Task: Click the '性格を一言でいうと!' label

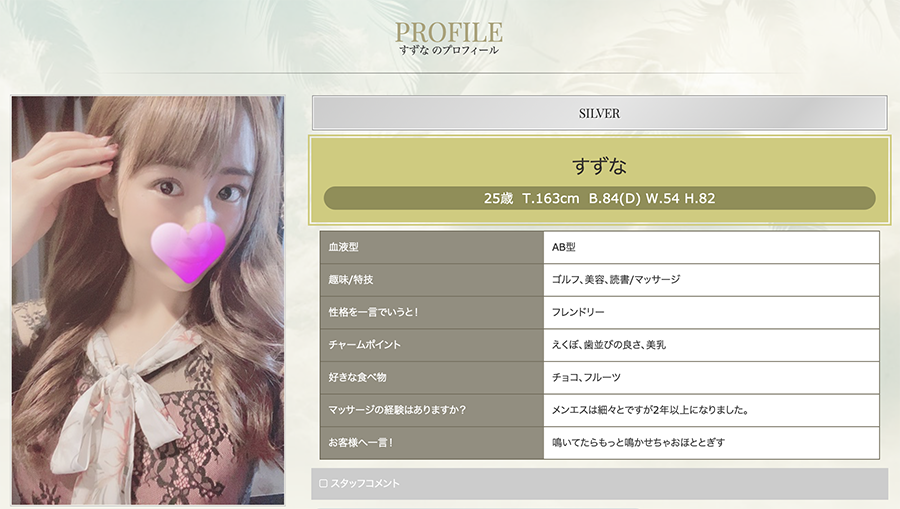Action: pos(432,313)
